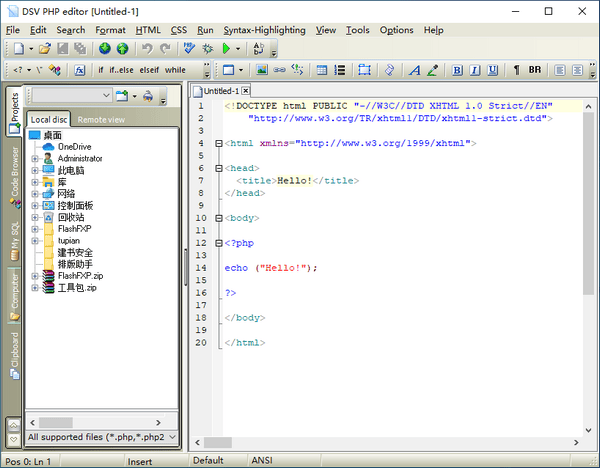The image size is (600, 468).
Task: Open the Syntax-Highlighting menu
Action: [264, 30]
